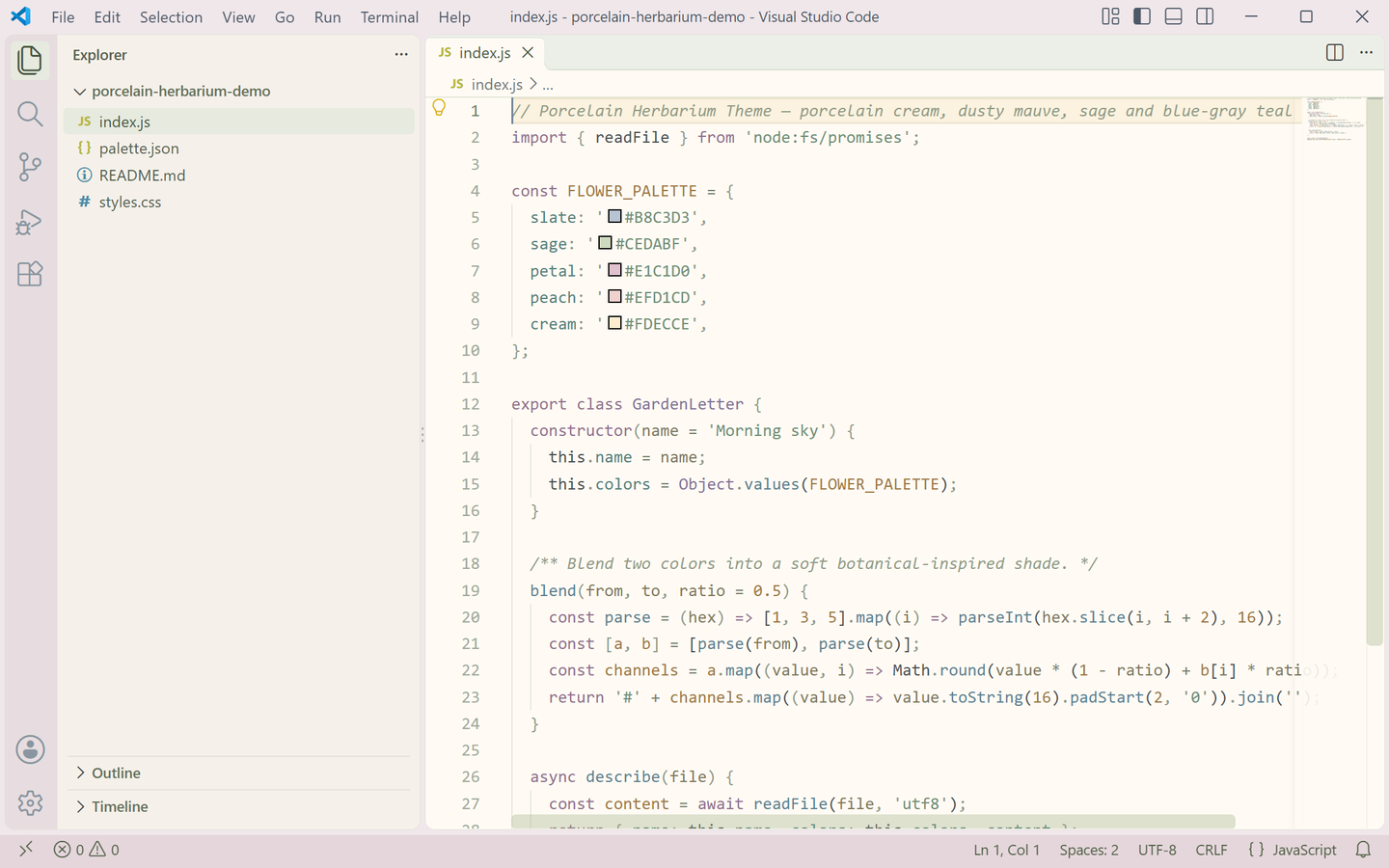Viewport: 1389px width, 868px height.
Task: Open the Explorer view in activity bar
Action: (30, 61)
